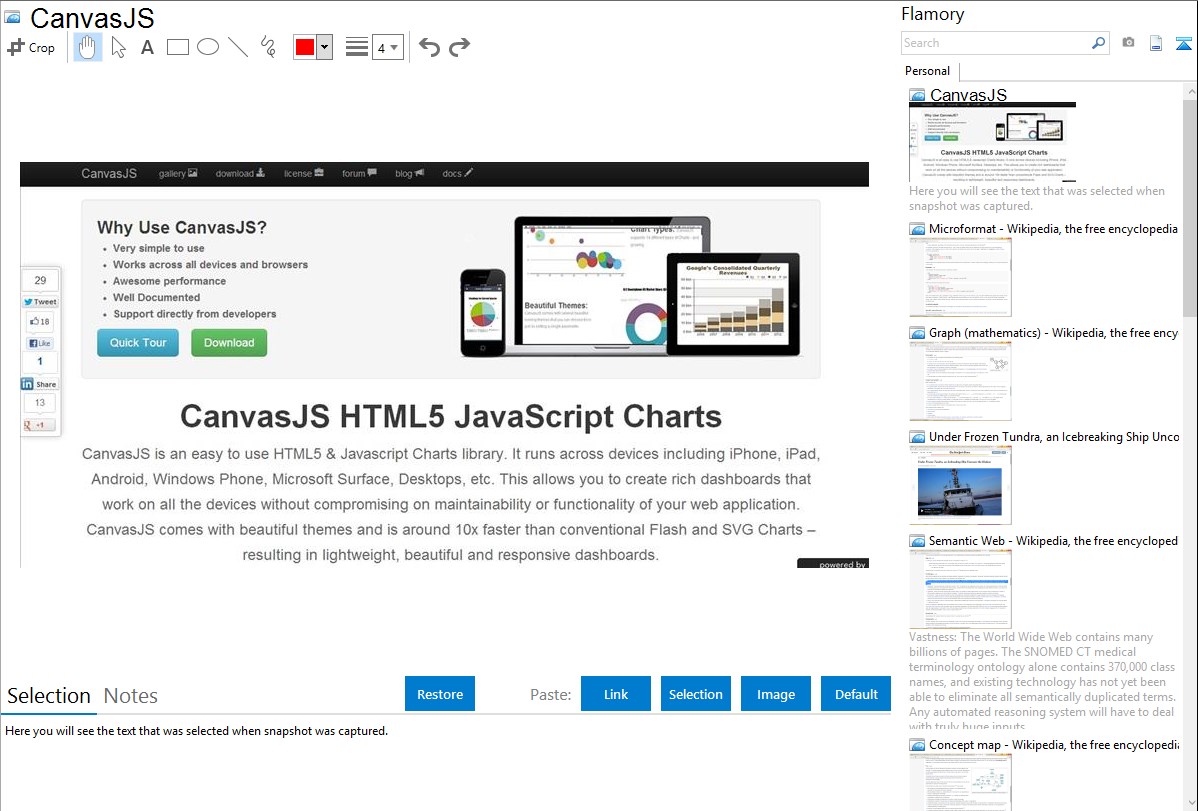This screenshot has width=1198, height=811.
Task: Click the sidebar scrollbar up arrow
Action: (x=1191, y=91)
